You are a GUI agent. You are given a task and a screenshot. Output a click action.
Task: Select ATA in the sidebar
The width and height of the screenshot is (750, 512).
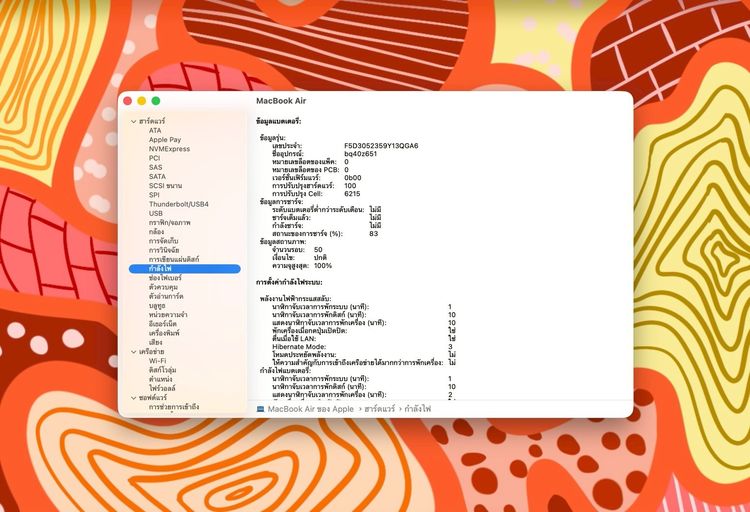155,131
